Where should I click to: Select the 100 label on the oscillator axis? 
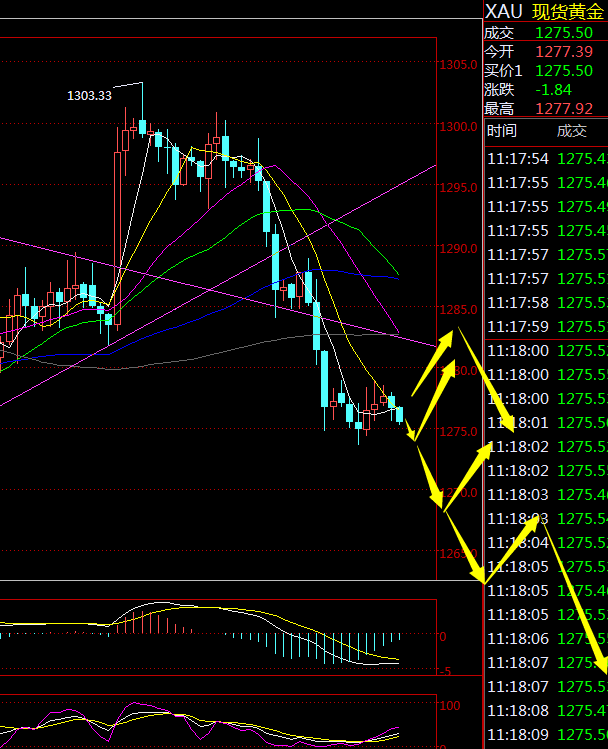[450, 706]
